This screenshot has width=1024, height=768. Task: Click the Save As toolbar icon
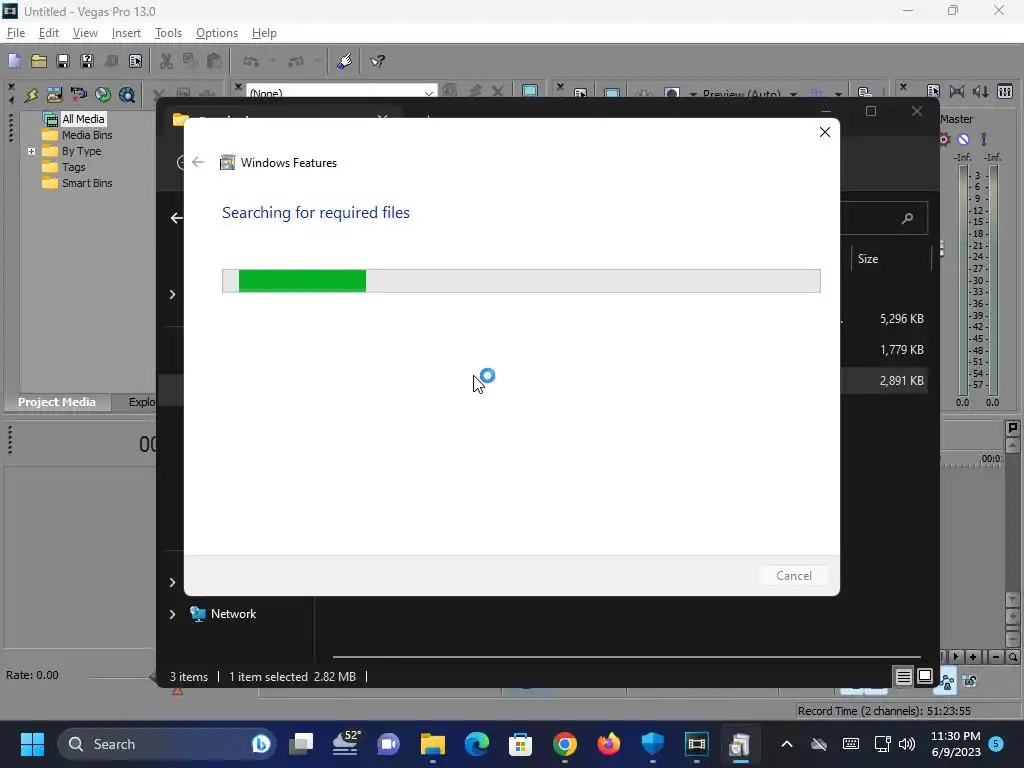point(87,61)
